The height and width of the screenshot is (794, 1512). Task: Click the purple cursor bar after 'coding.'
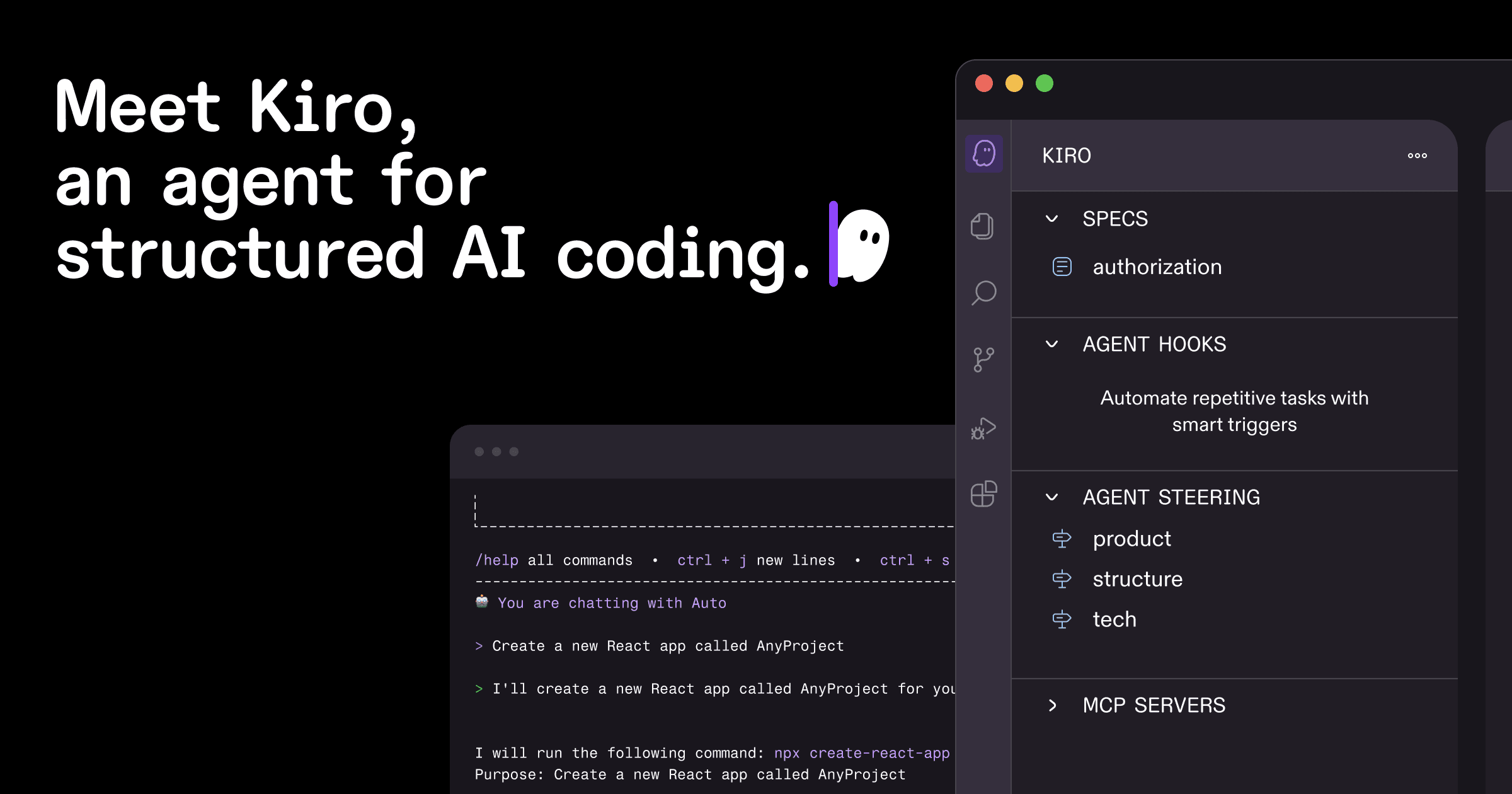pos(833,244)
